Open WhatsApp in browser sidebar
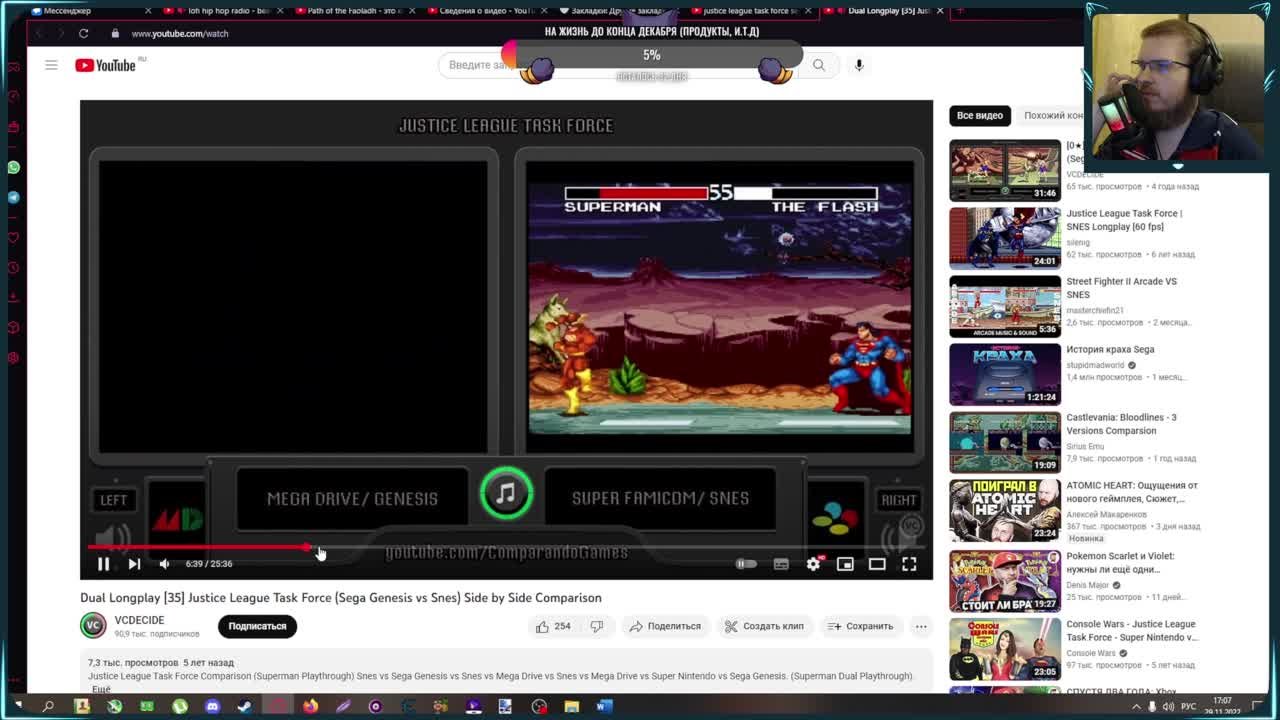The height and width of the screenshot is (720, 1280). [13, 167]
